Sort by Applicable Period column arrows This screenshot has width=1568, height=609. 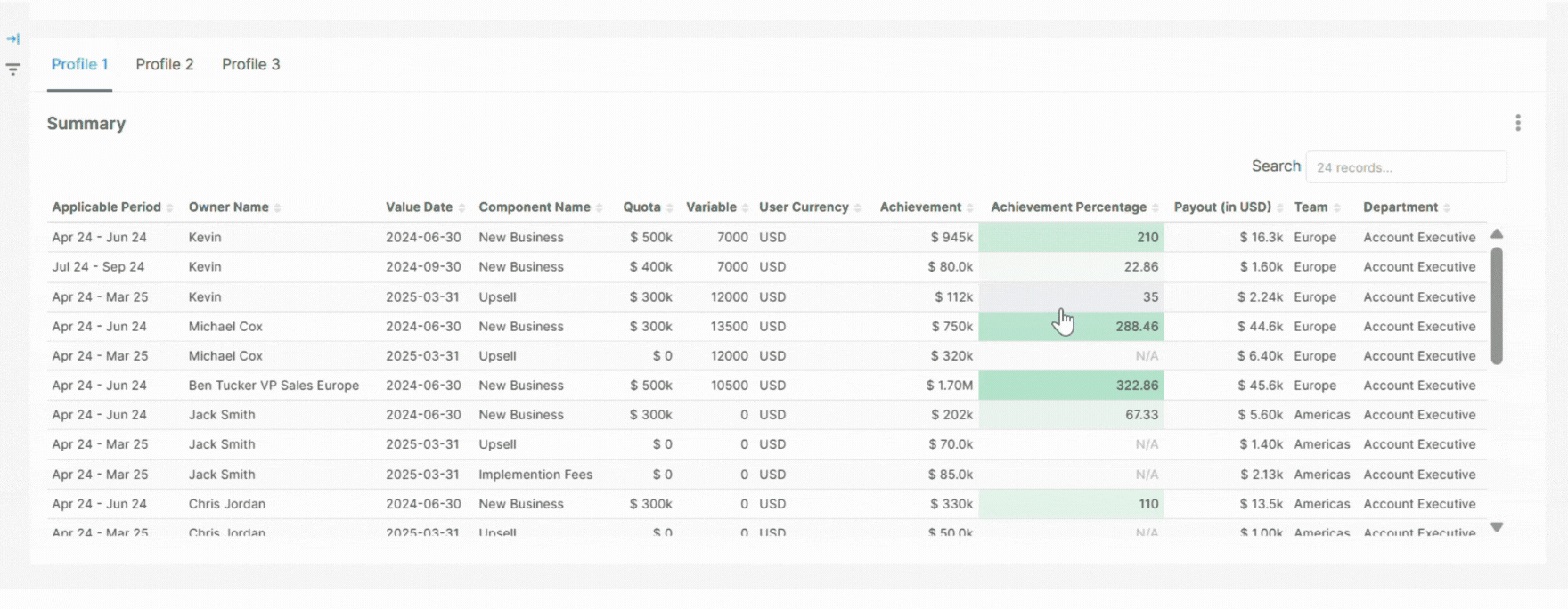[x=169, y=207]
